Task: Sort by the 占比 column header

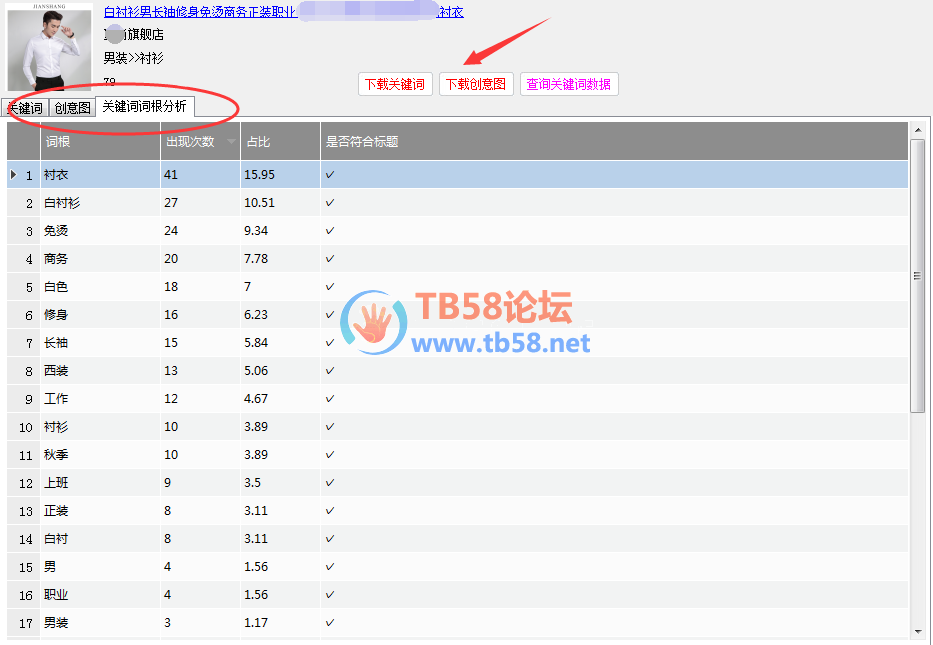Action: (280, 142)
